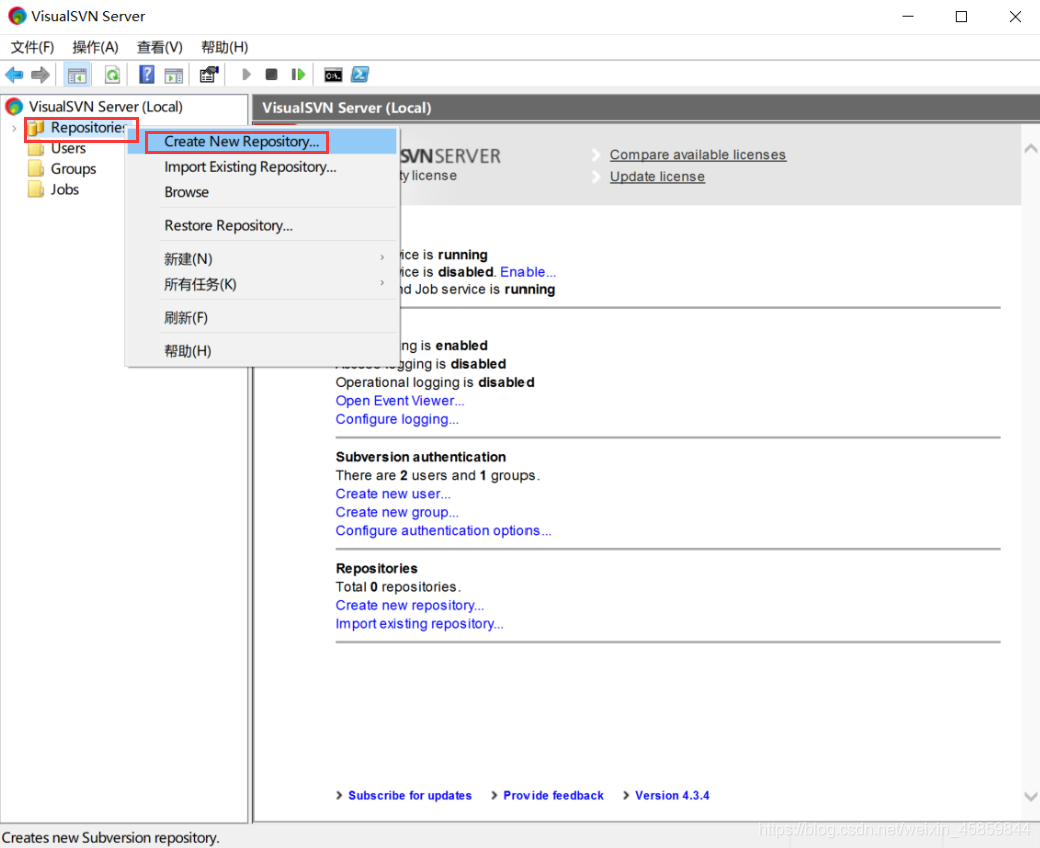
Task: Click the Jobs folder icon
Action: pos(36,190)
